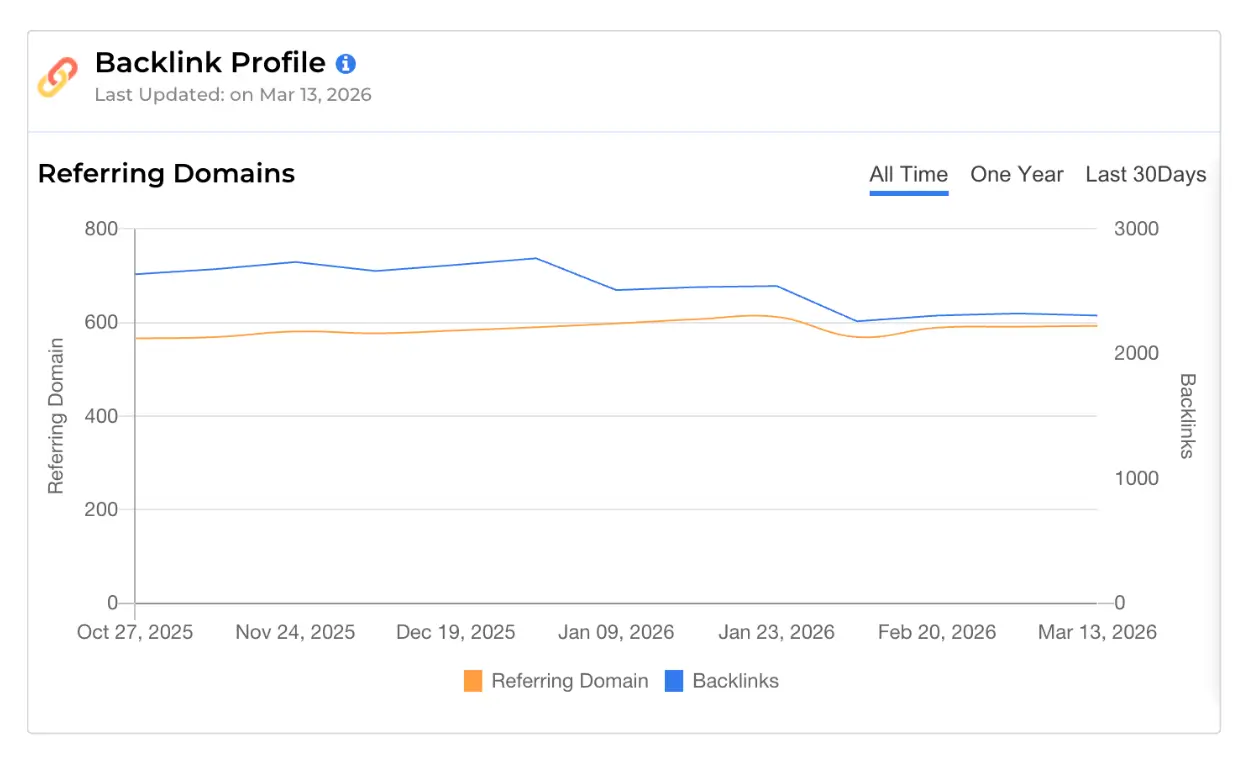Select the All Time tab
The width and height of the screenshot is (1248, 764).
tap(908, 173)
